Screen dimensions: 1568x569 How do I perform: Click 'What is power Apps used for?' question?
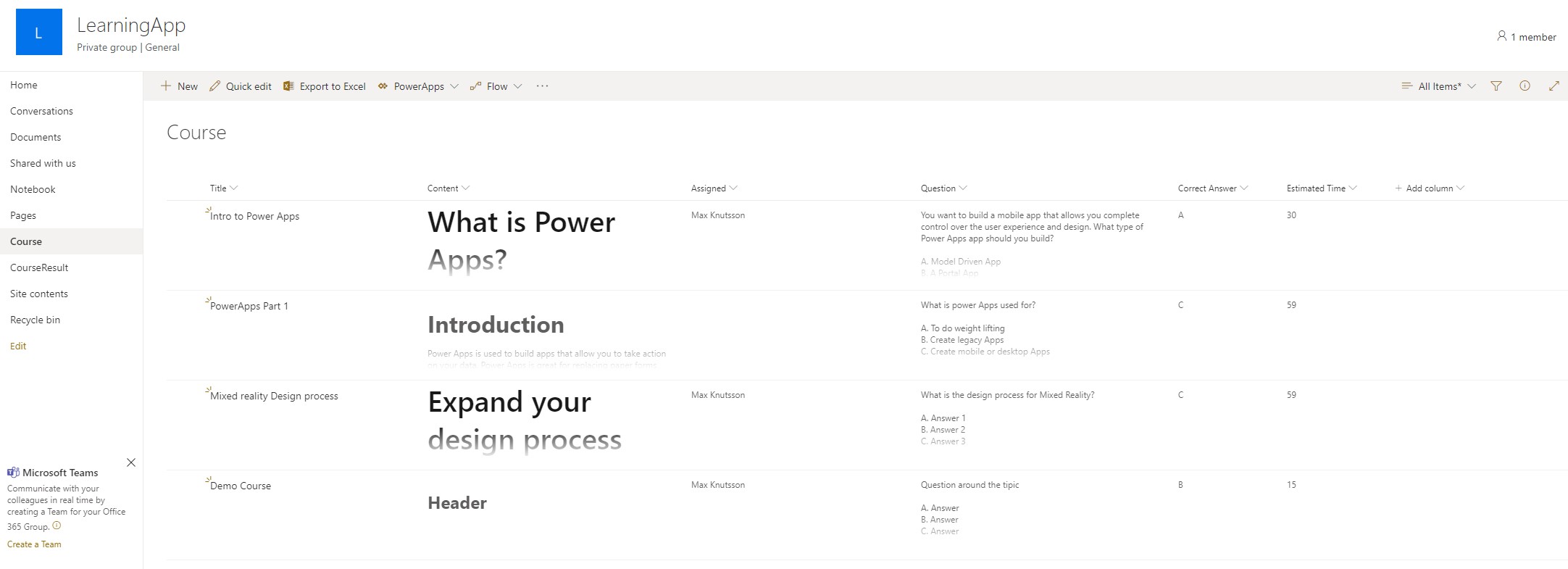coord(978,305)
